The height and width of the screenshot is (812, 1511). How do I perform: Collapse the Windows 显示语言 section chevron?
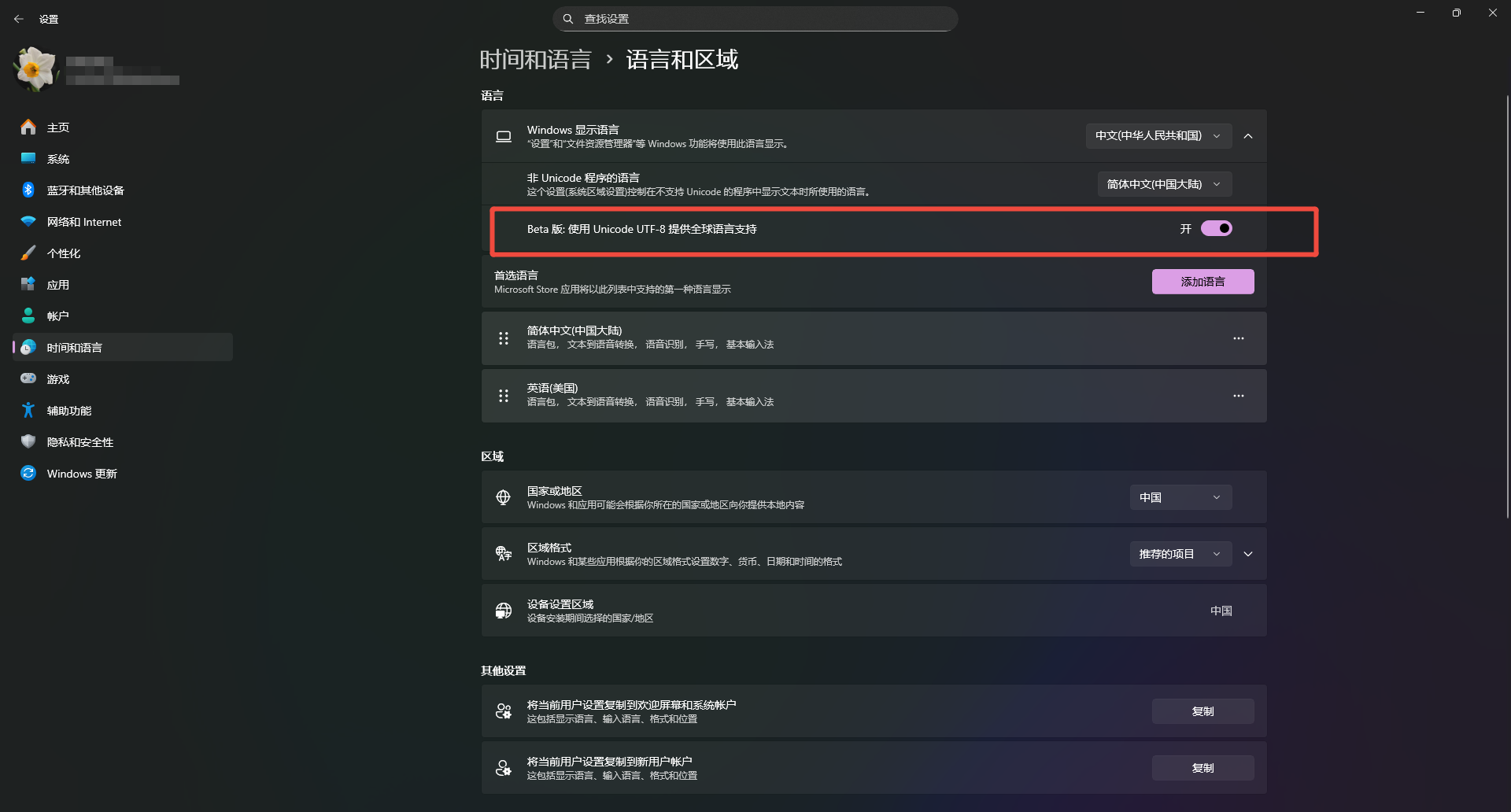point(1248,136)
